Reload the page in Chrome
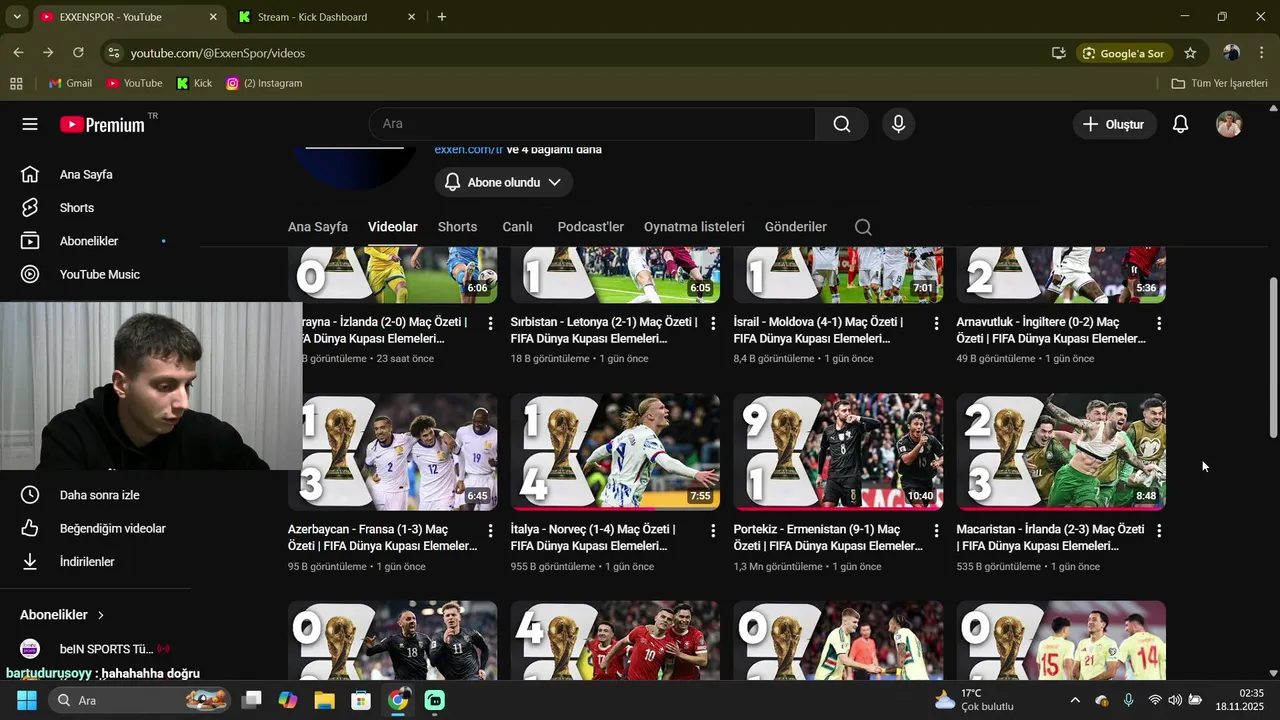This screenshot has height=720, width=1280. click(x=78, y=52)
